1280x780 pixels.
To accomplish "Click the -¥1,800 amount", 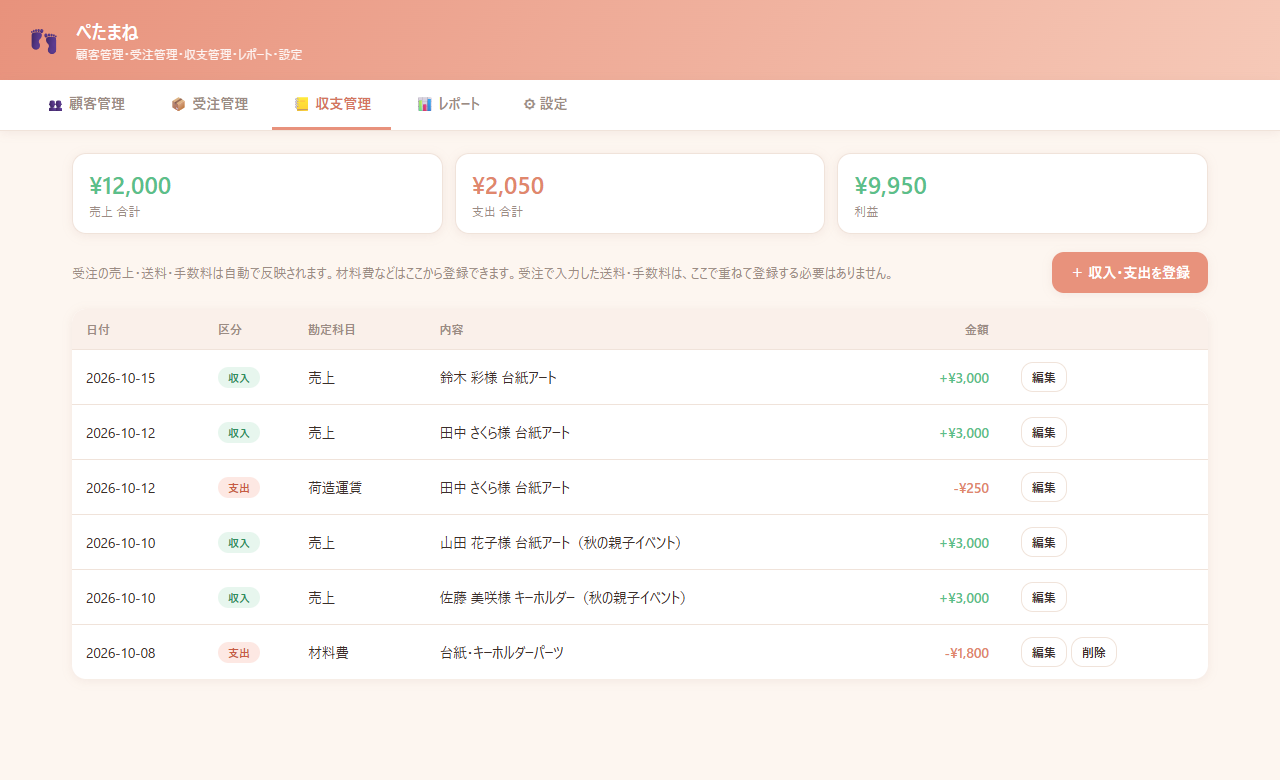I will pos(967,653).
